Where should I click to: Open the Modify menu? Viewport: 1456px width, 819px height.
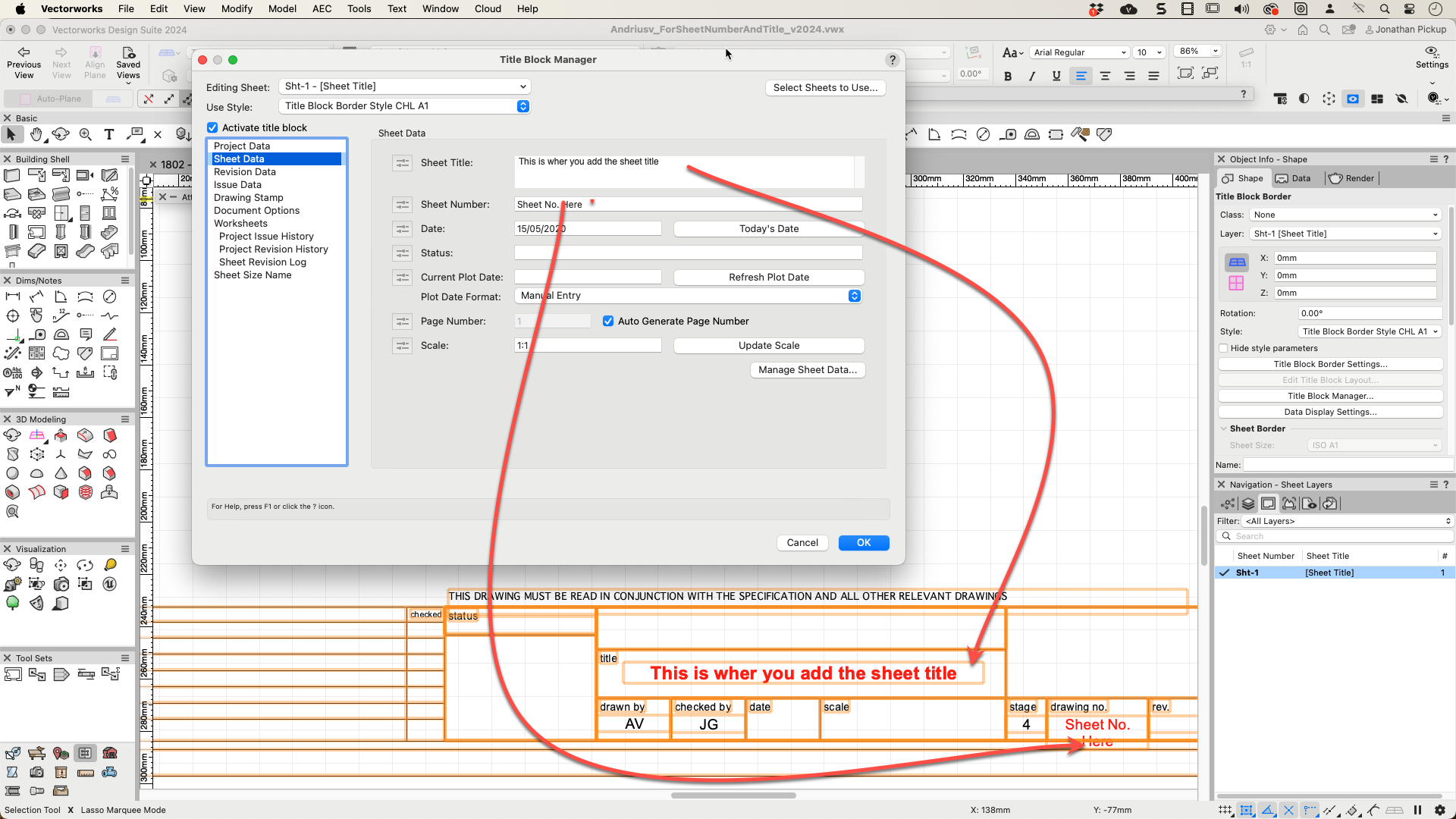237,8
